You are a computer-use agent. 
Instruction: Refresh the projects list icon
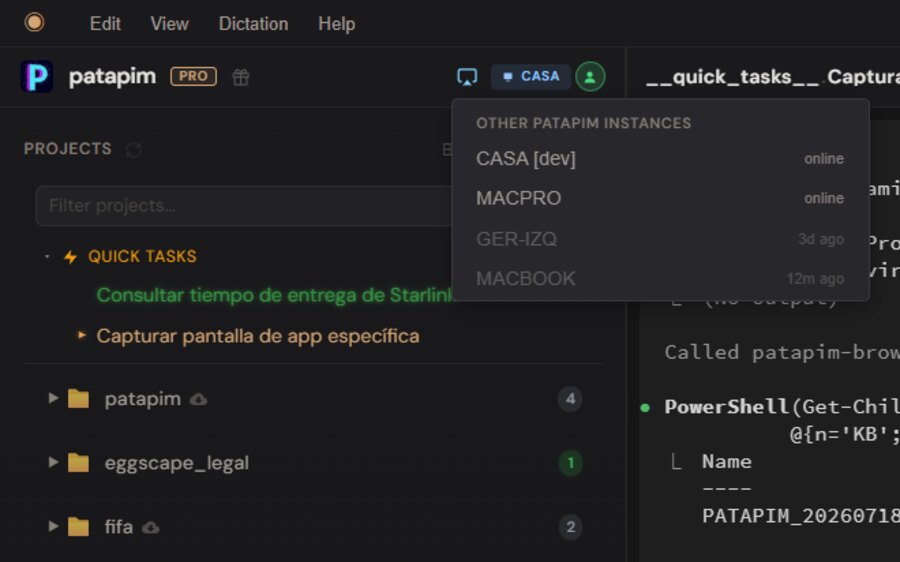tap(134, 150)
